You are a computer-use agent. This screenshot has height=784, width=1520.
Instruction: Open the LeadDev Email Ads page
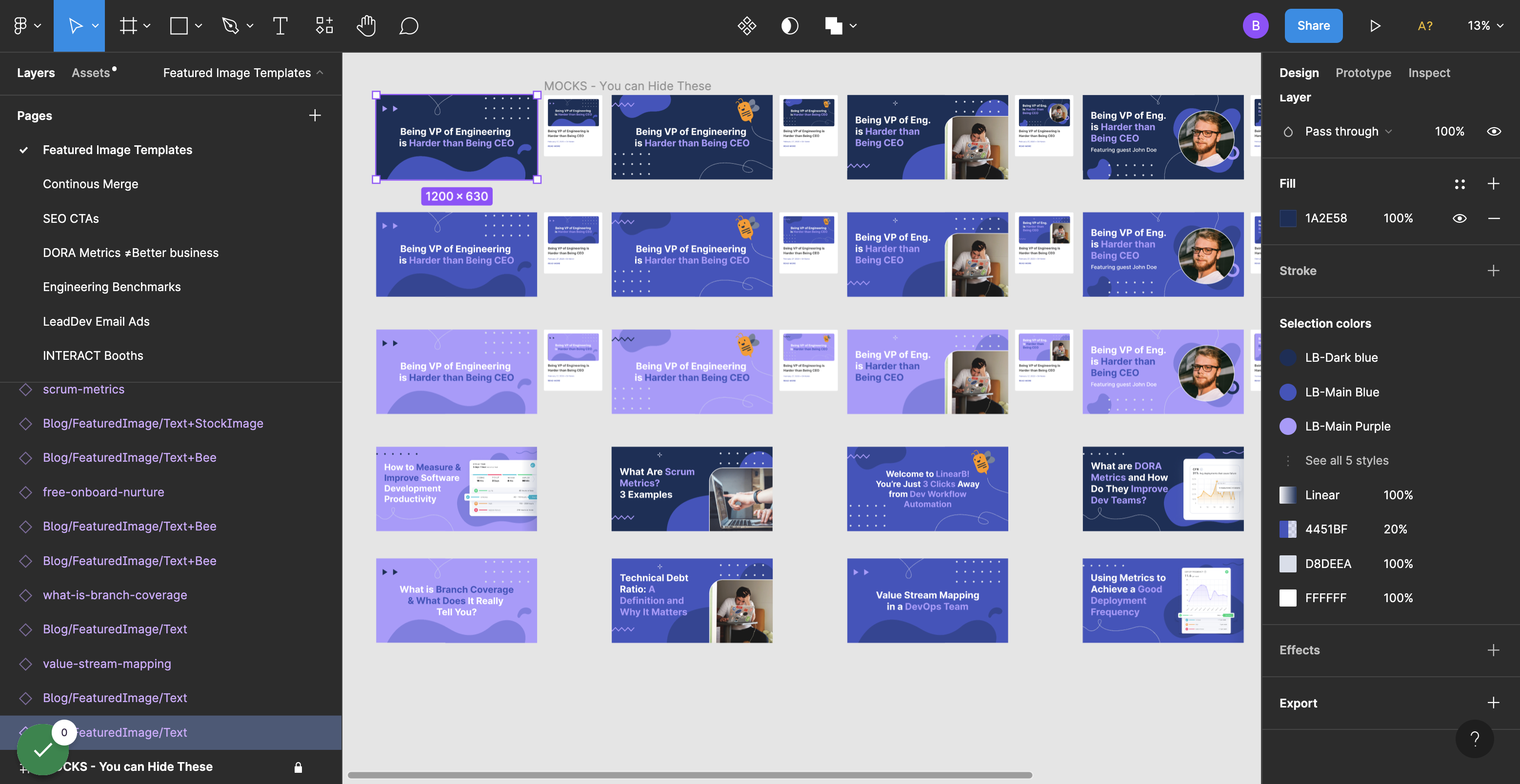tap(96, 321)
